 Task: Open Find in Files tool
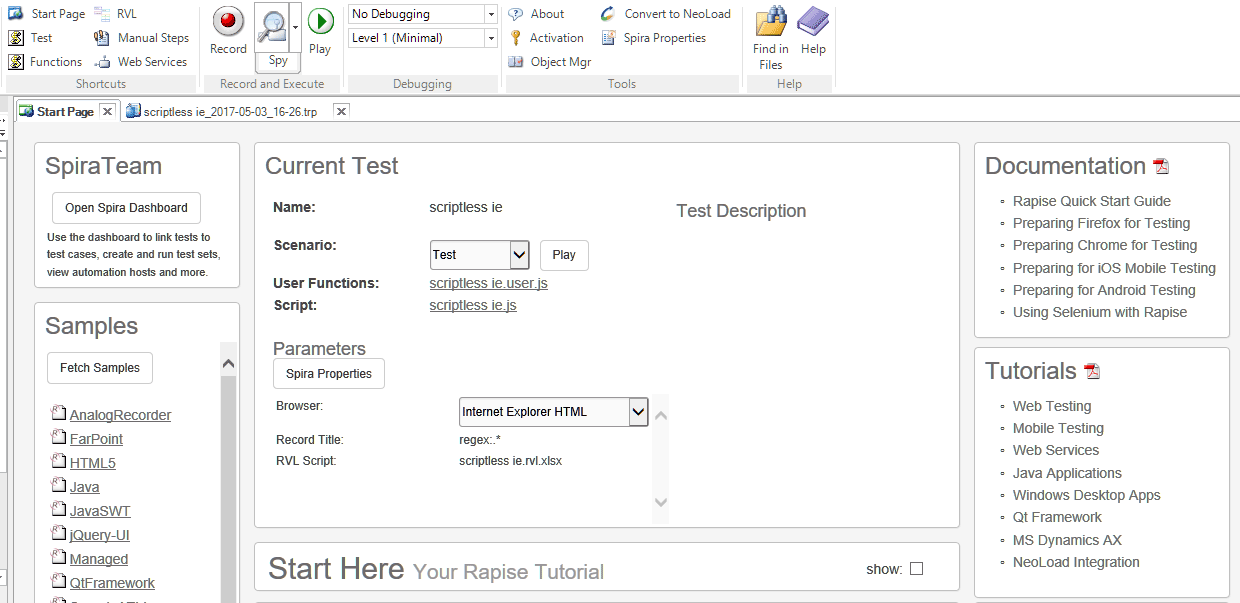(x=770, y=22)
